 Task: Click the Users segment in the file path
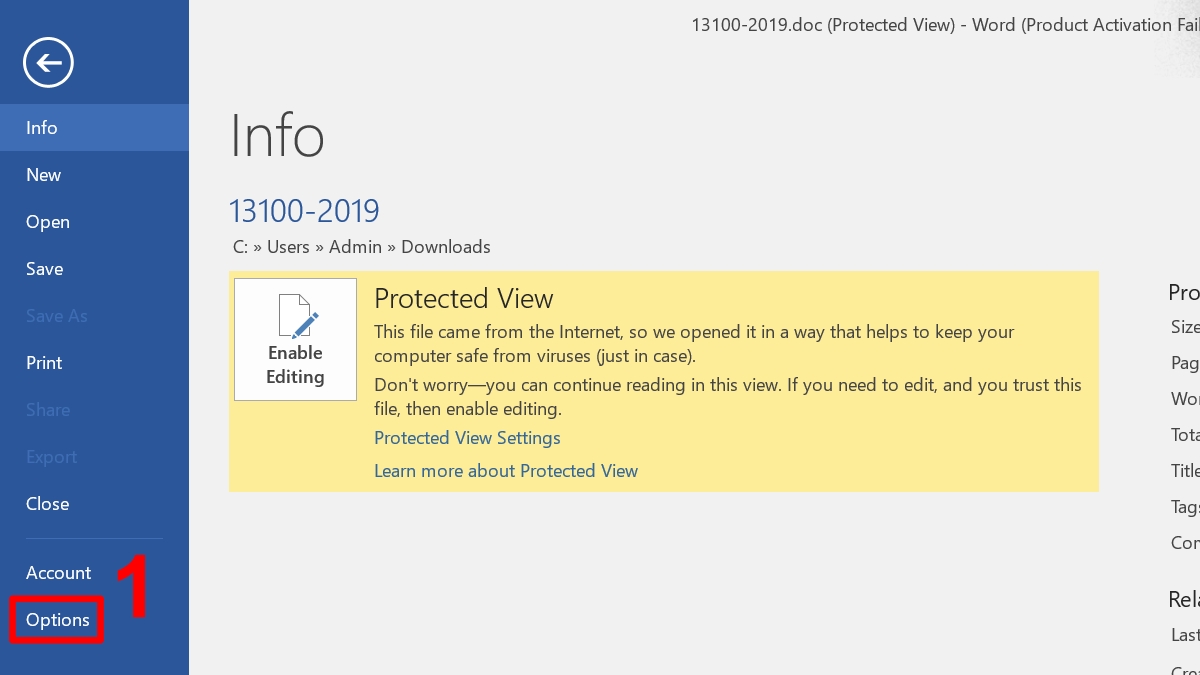pos(291,246)
